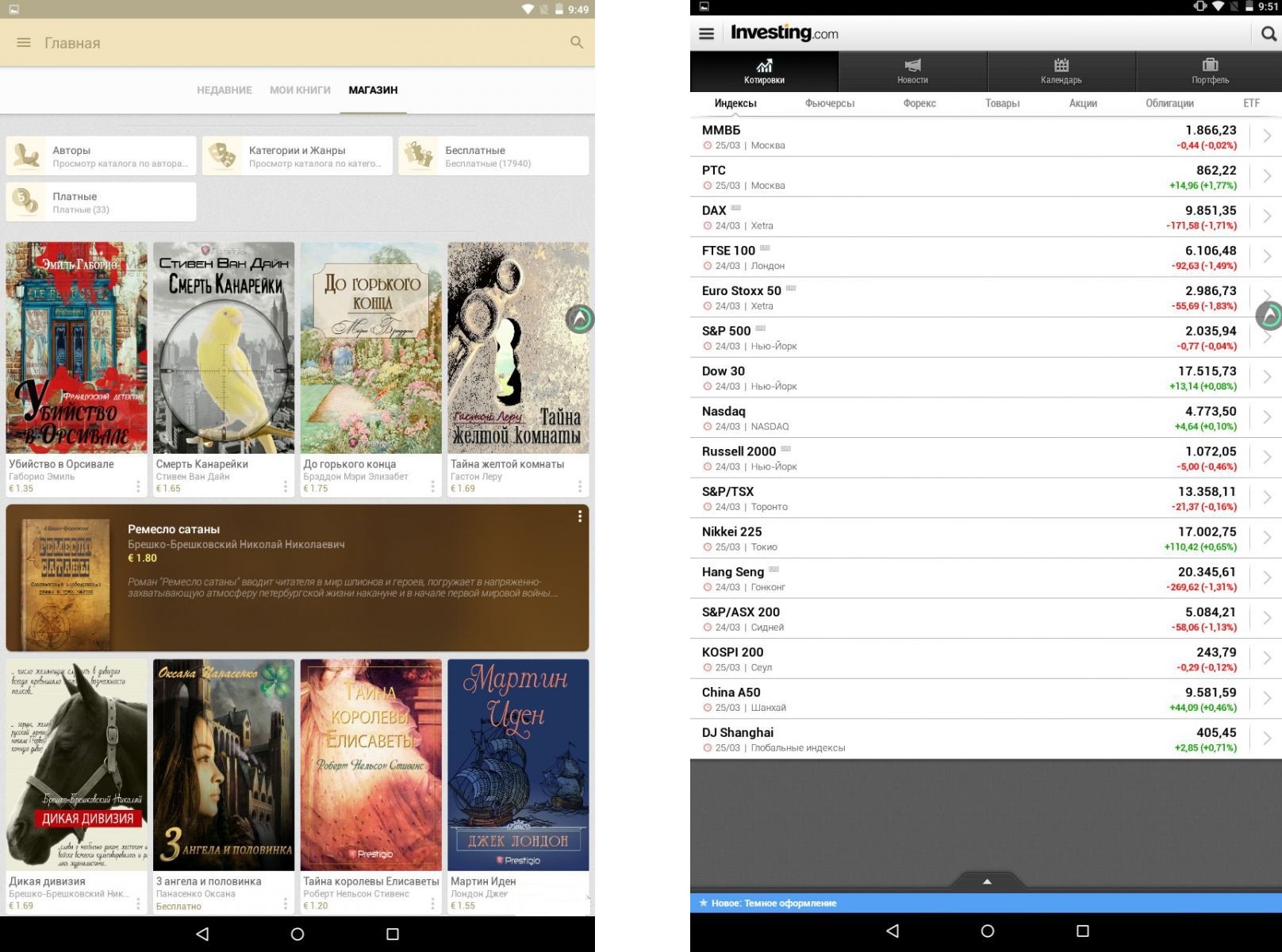Open the Тайна королевы Елисаветы cover
The width and height of the screenshot is (1282, 952).
pos(370,765)
